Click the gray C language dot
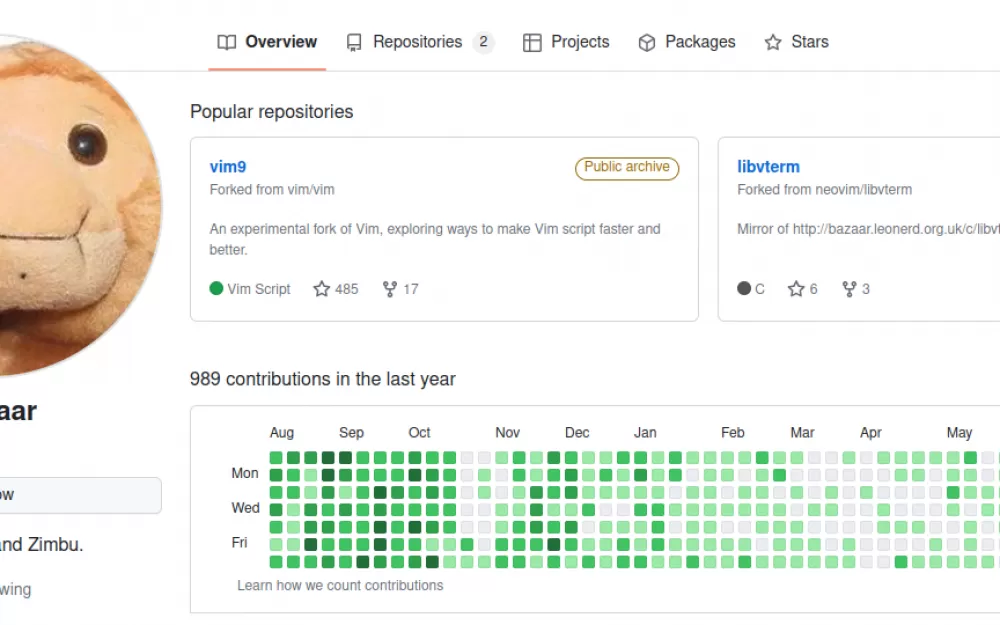 [744, 288]
